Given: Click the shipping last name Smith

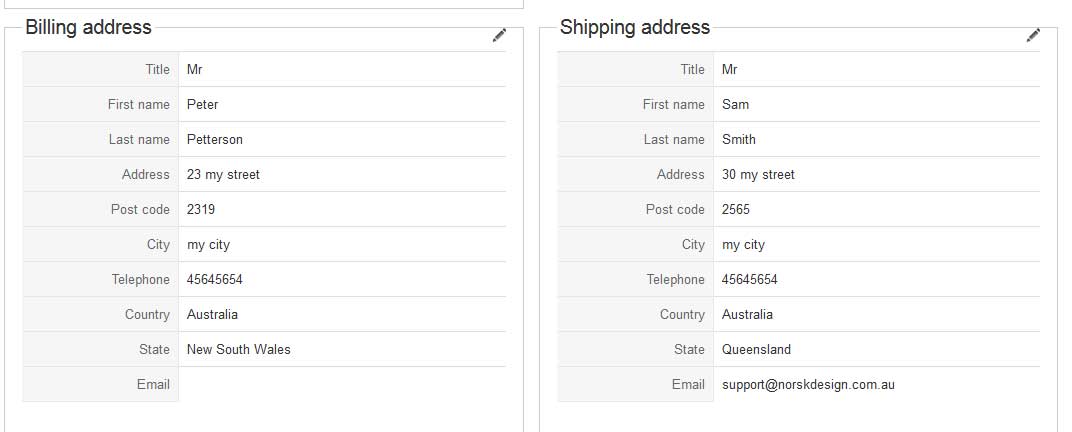Looking at the screenshot, I should 739,140.
